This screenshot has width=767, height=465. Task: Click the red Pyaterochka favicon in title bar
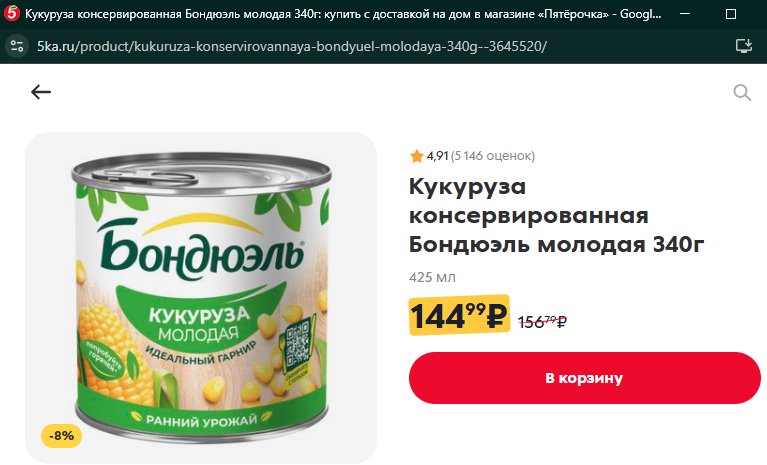(11, 13)
